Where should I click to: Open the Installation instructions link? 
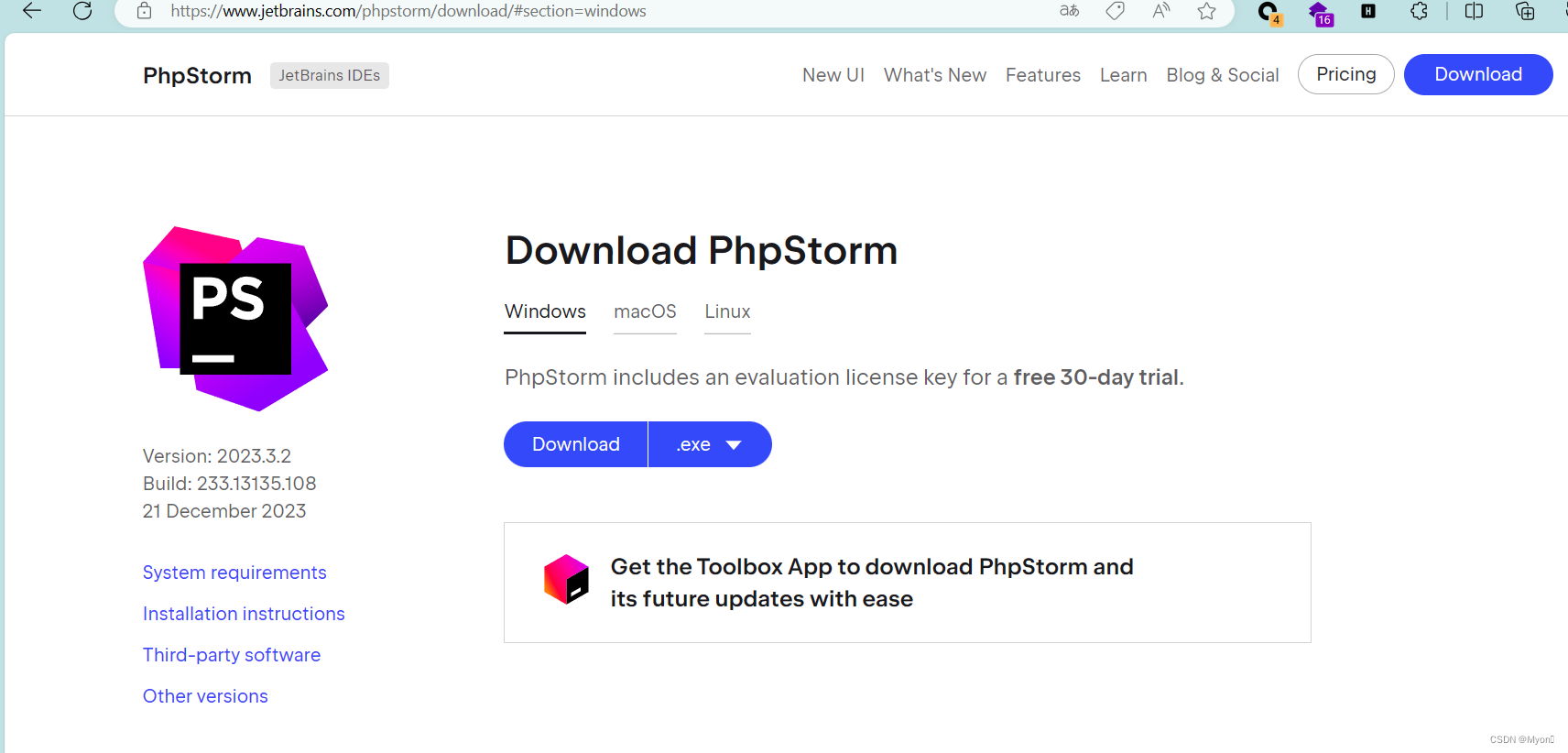[244, 613]
